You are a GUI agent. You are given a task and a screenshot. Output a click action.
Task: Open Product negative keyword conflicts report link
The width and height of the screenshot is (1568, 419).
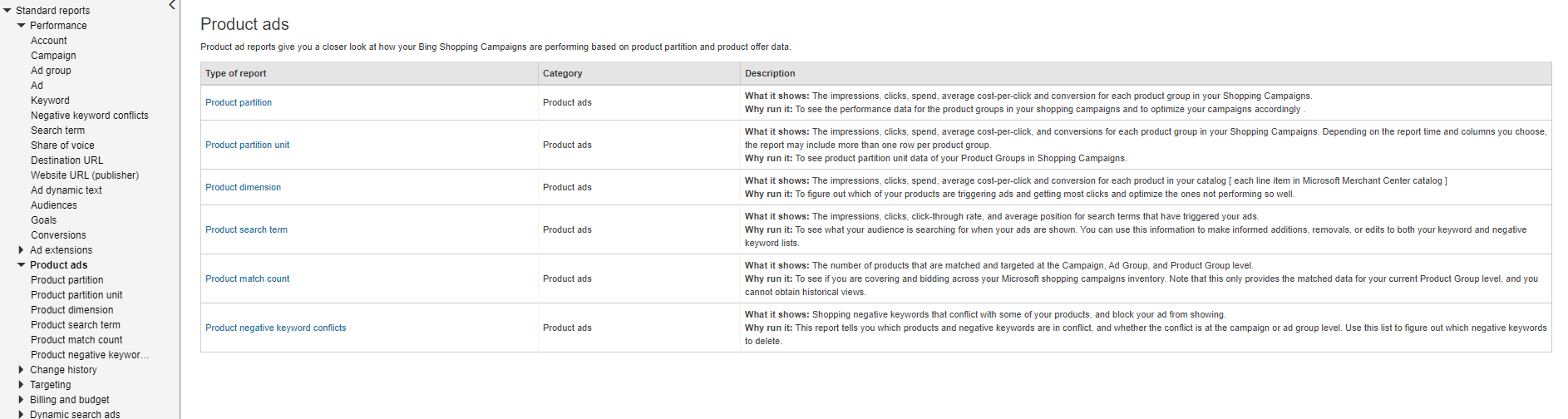coord(276,328)
